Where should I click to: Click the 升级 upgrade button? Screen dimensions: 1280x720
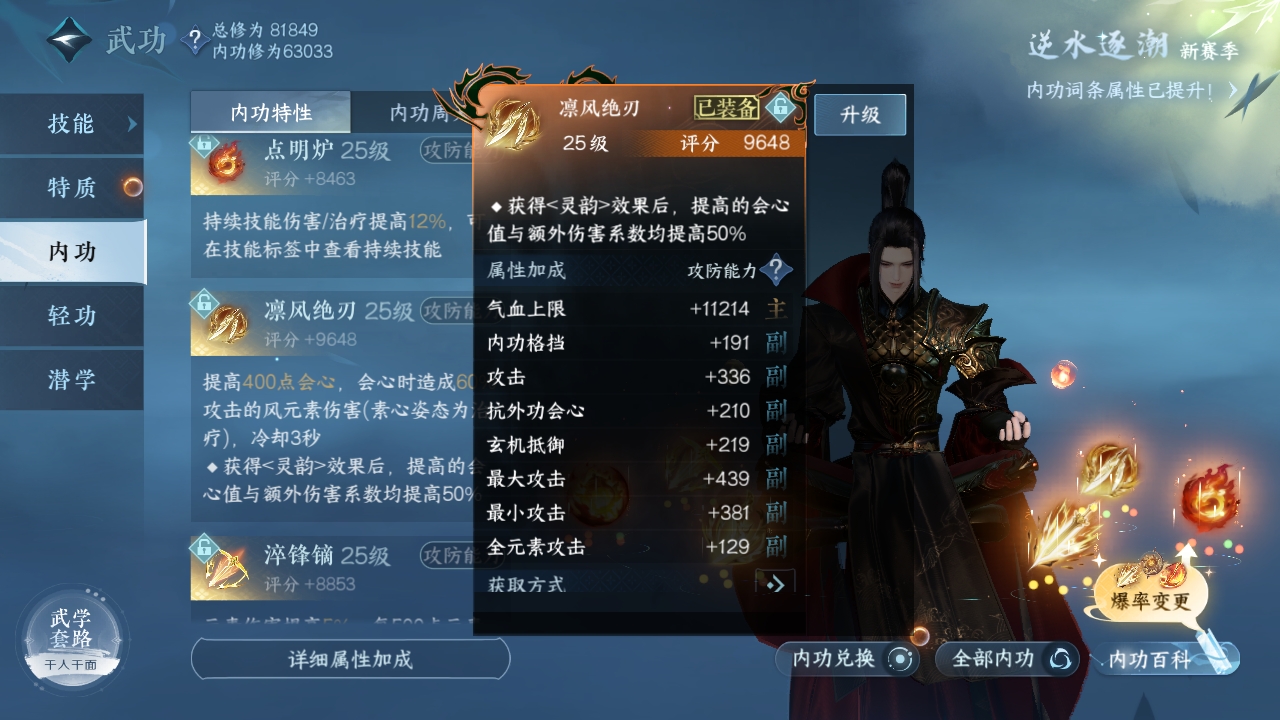coord(860,114)
